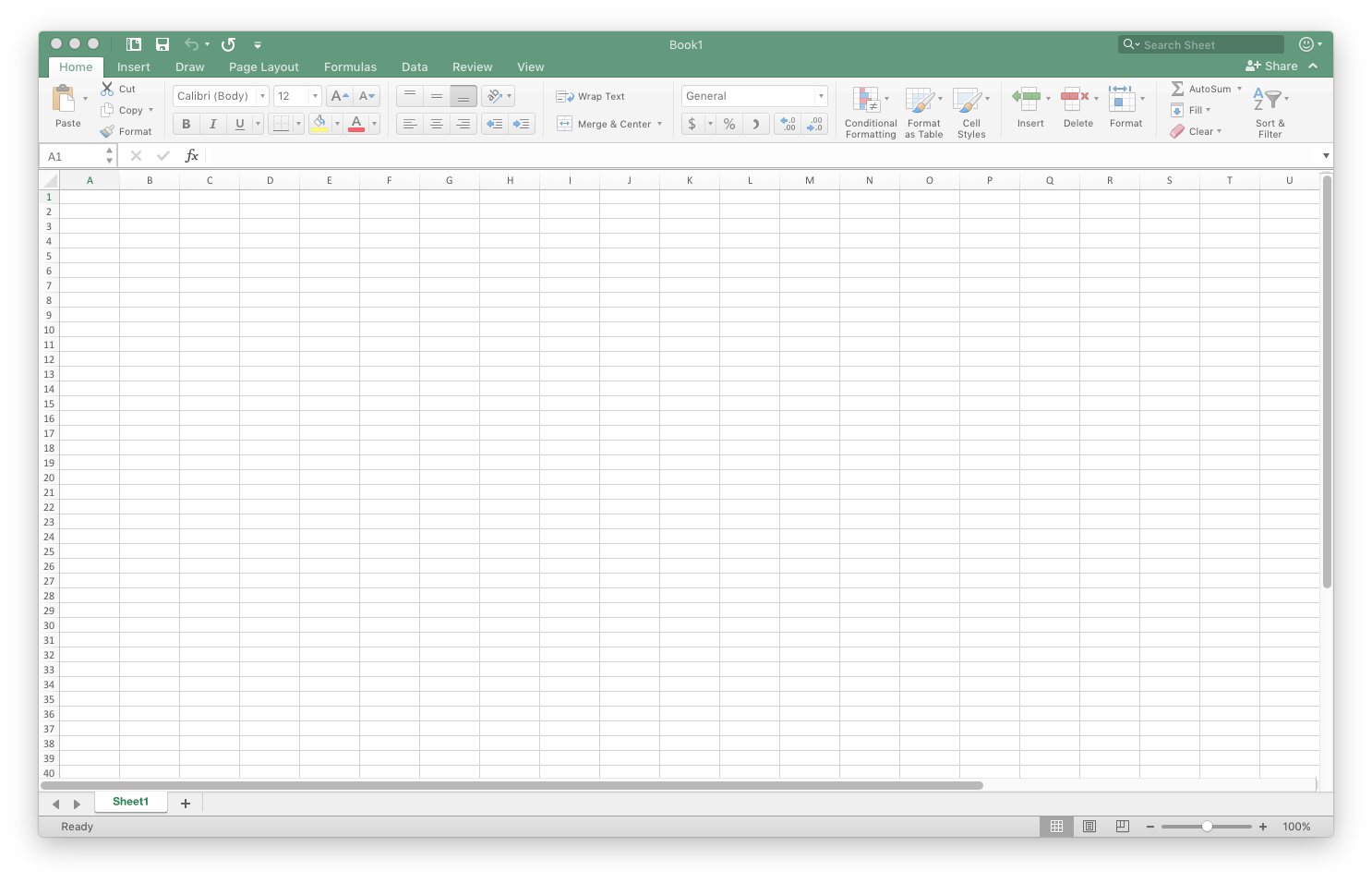This screenshot has height=883, width=1372.
Task: Toggle center horizontal alignment
Action: tap(437, 124)
